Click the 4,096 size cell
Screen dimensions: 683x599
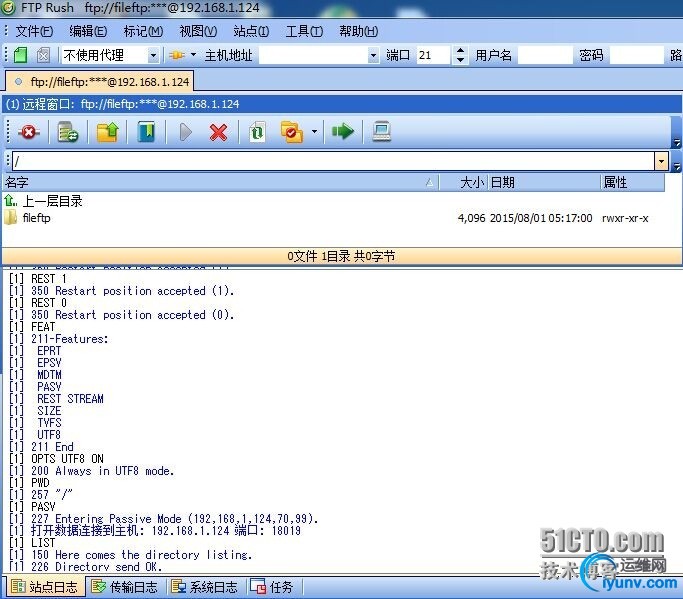click(471, 218)
